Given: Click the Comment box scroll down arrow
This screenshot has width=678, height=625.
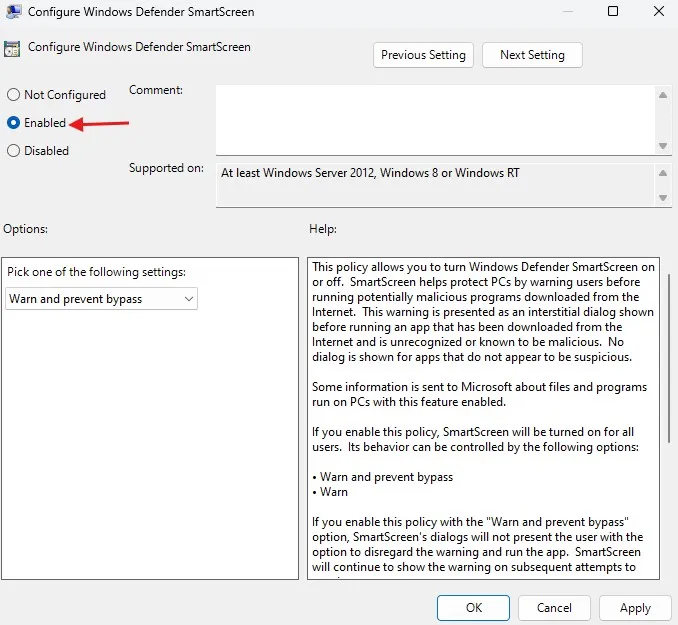Looking at the screenshot, I should pyautogui.click(x=663, y=146).
